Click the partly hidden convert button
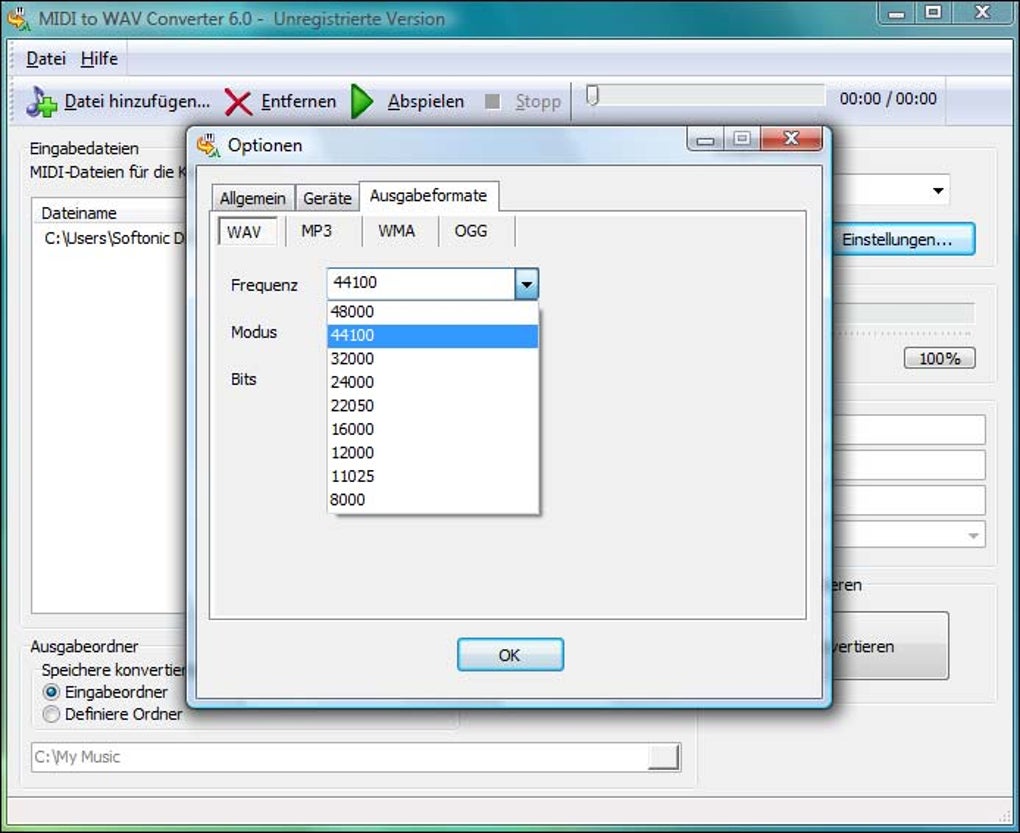This screenshot has height=833, width=1020. 890,646
